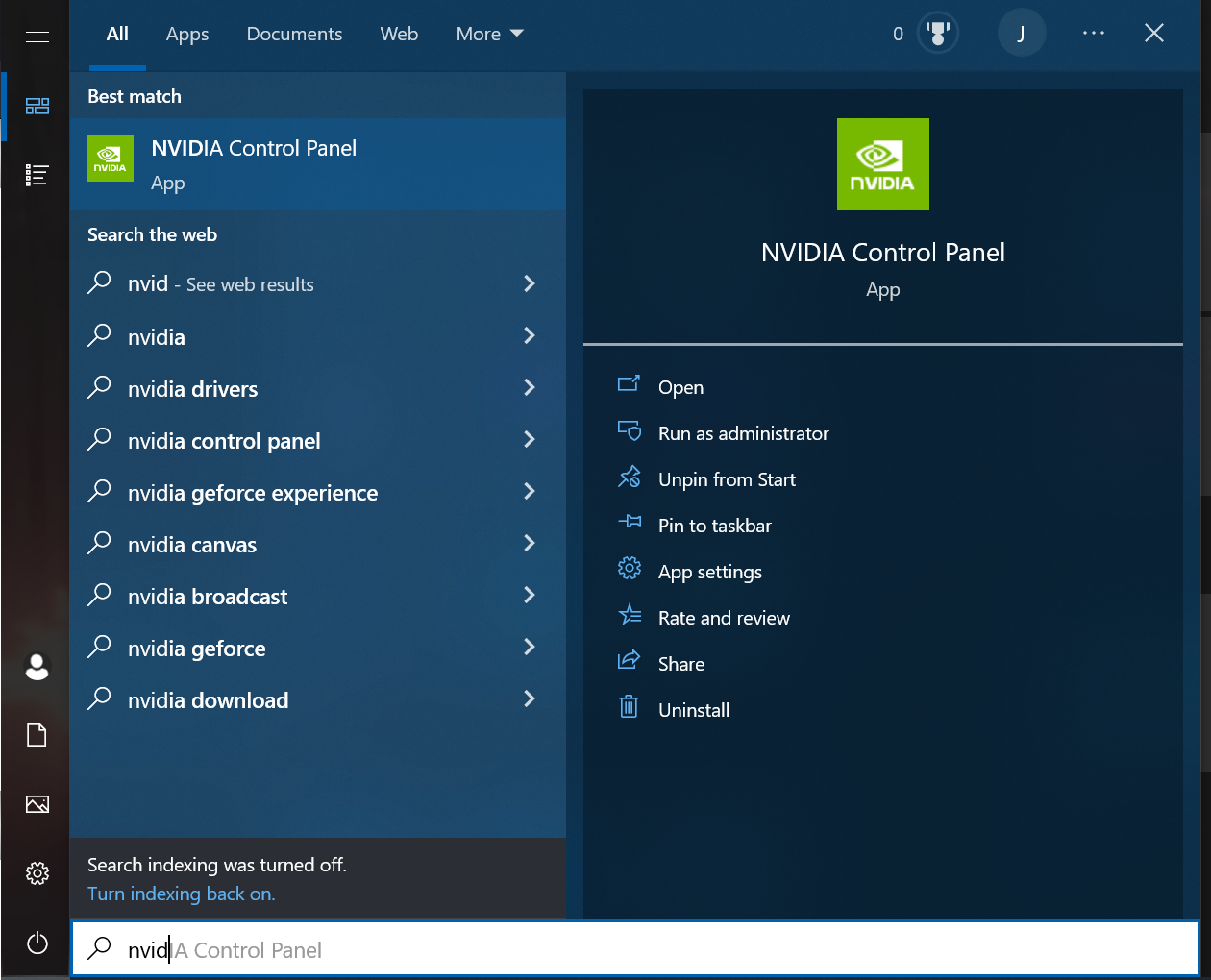This screenshot has height=980, width=1211.
Task: Switch to the Documents tab
Action: (294, 34)
